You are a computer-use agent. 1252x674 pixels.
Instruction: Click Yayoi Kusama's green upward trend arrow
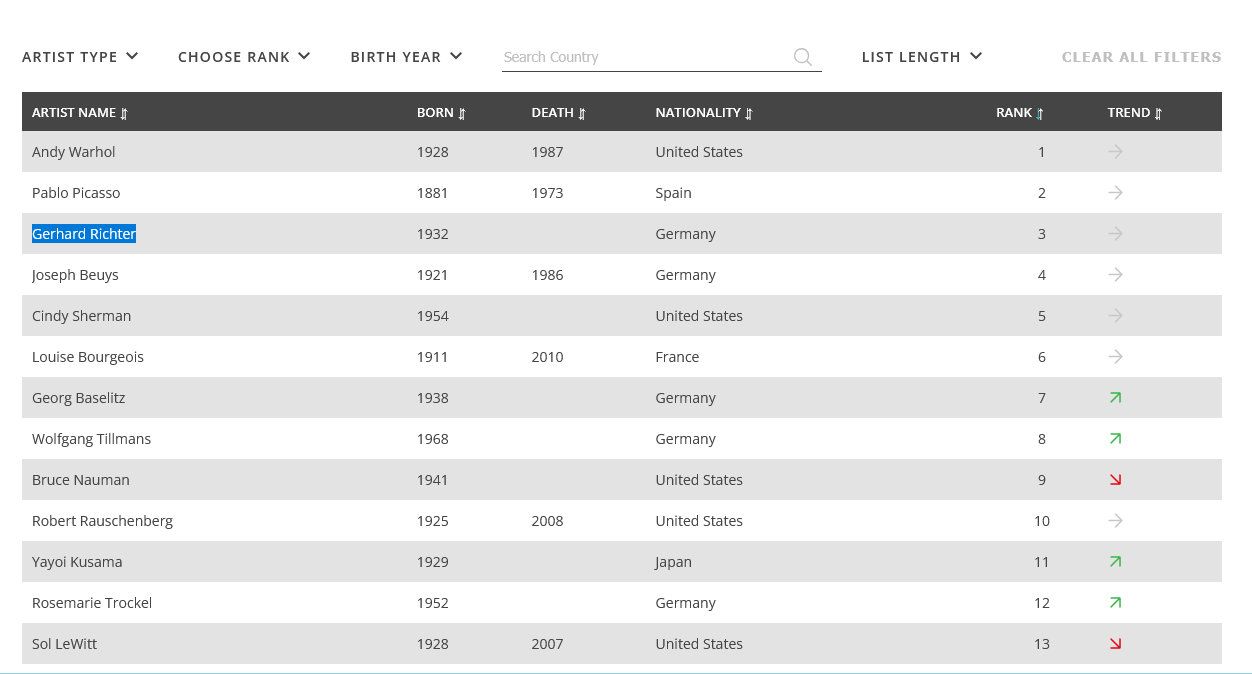tap(1116, 562)
